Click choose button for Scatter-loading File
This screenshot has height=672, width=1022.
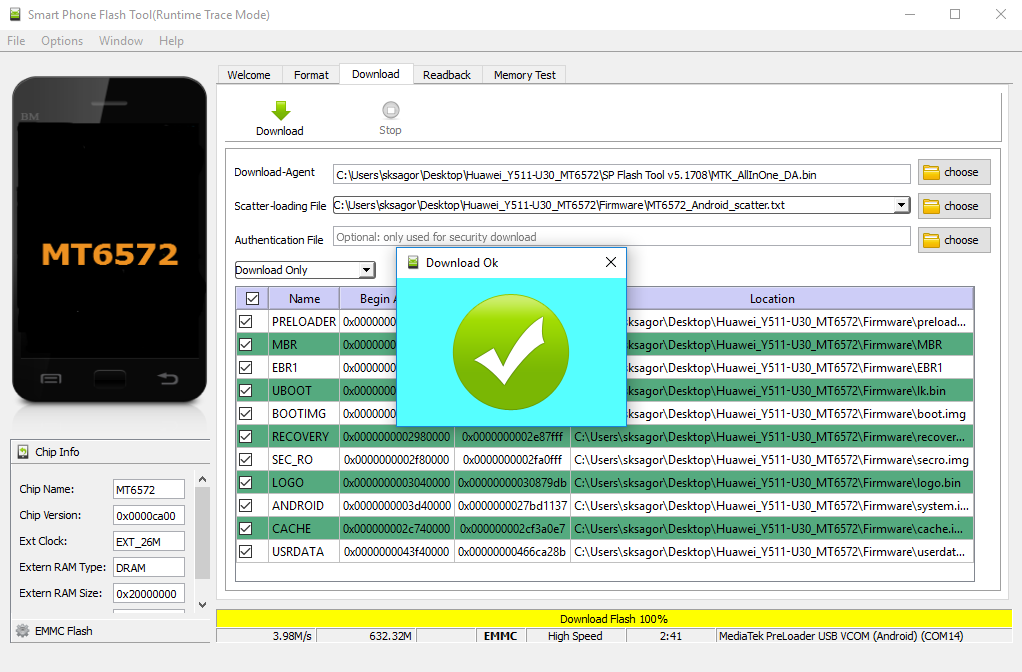click(954, 206)
